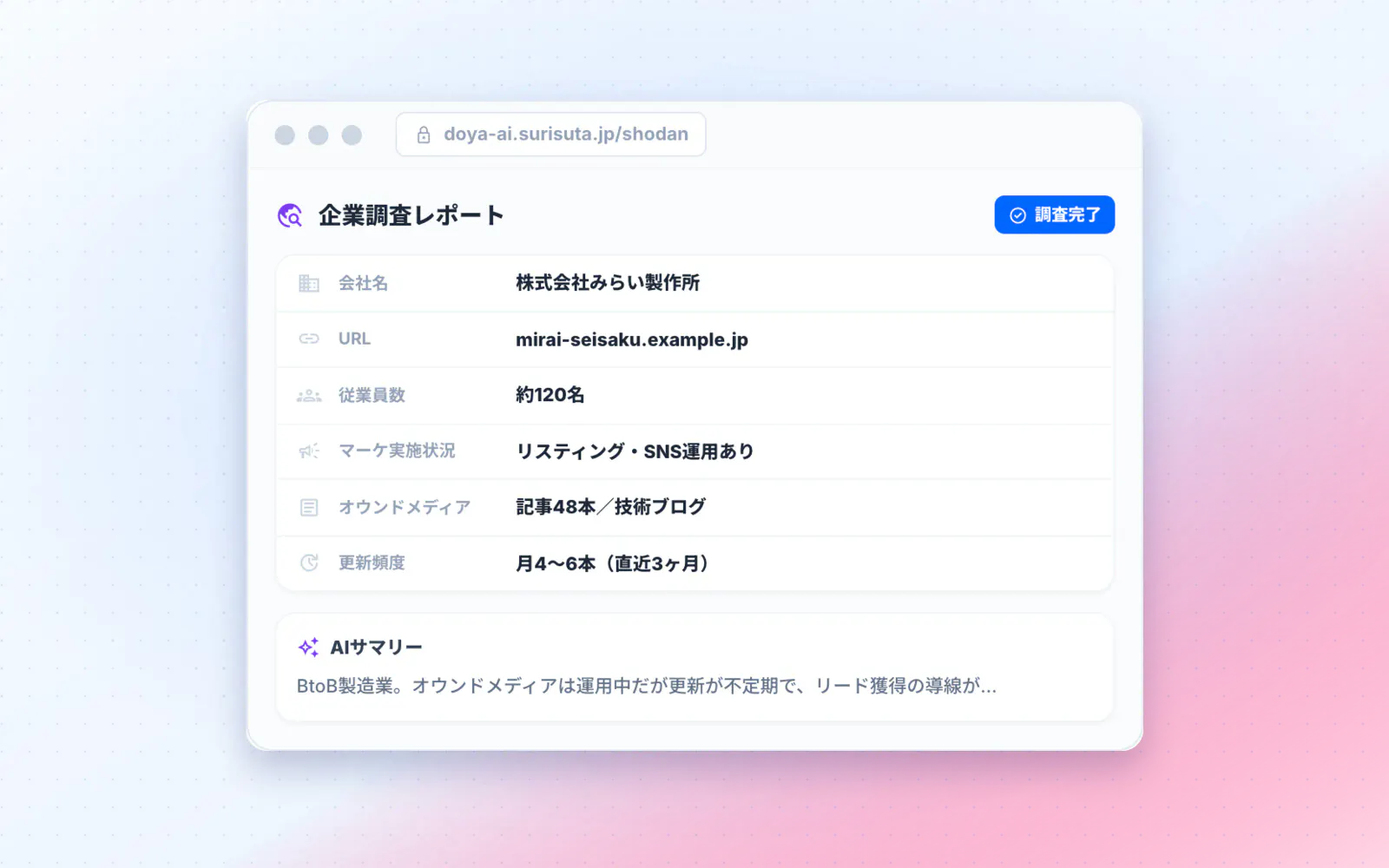
Task: Select the value 約120名
Action: (550, 395)
